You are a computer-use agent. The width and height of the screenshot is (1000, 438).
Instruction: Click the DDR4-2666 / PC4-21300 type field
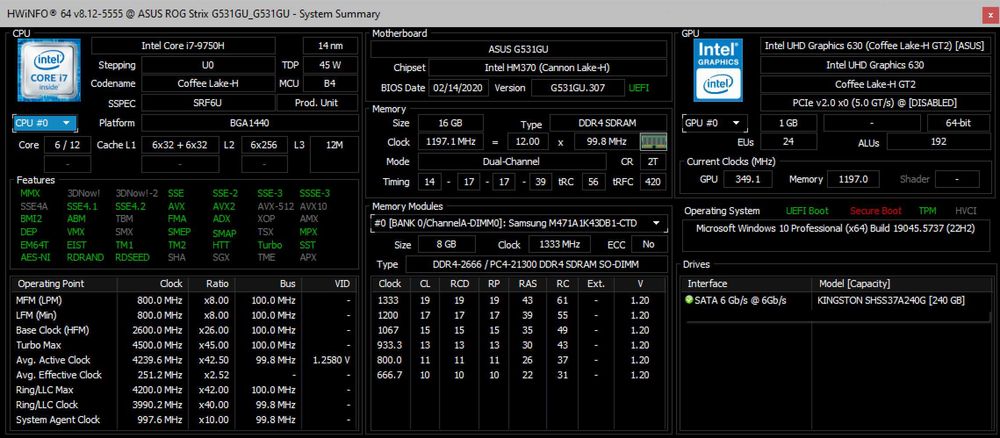coord(536,265)
